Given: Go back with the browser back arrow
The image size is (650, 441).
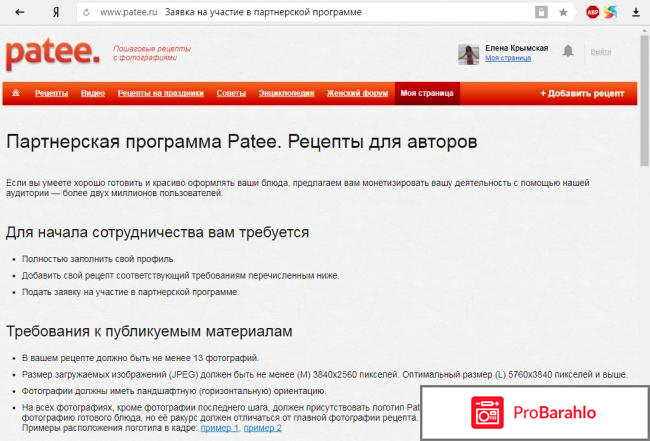Looking at the screenshot, I should pyautogui.click(x=19, y=12).
